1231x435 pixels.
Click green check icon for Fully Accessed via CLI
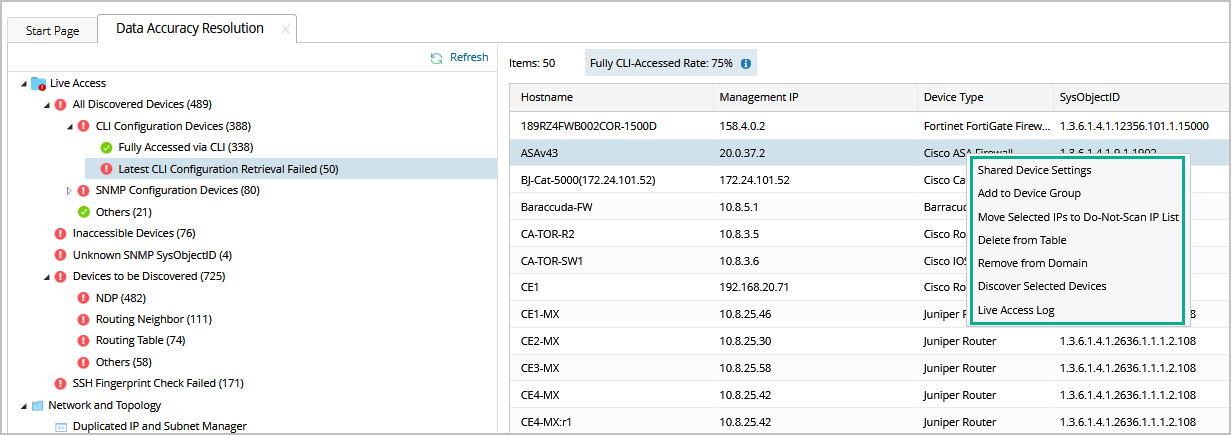(106, 147)
